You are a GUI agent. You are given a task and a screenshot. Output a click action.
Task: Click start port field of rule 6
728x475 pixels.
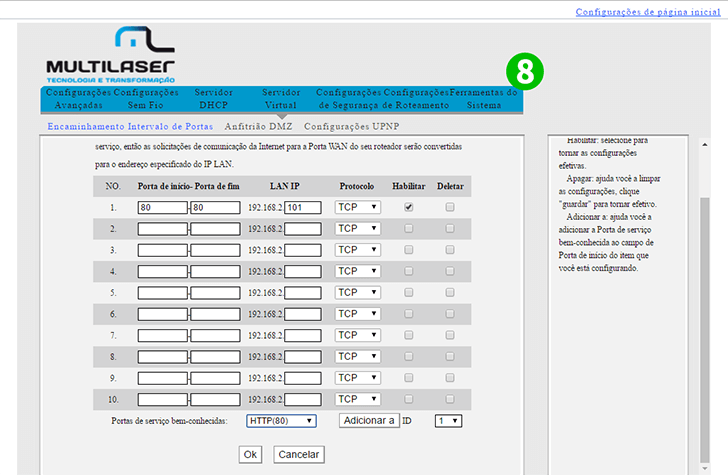[162, 314]
